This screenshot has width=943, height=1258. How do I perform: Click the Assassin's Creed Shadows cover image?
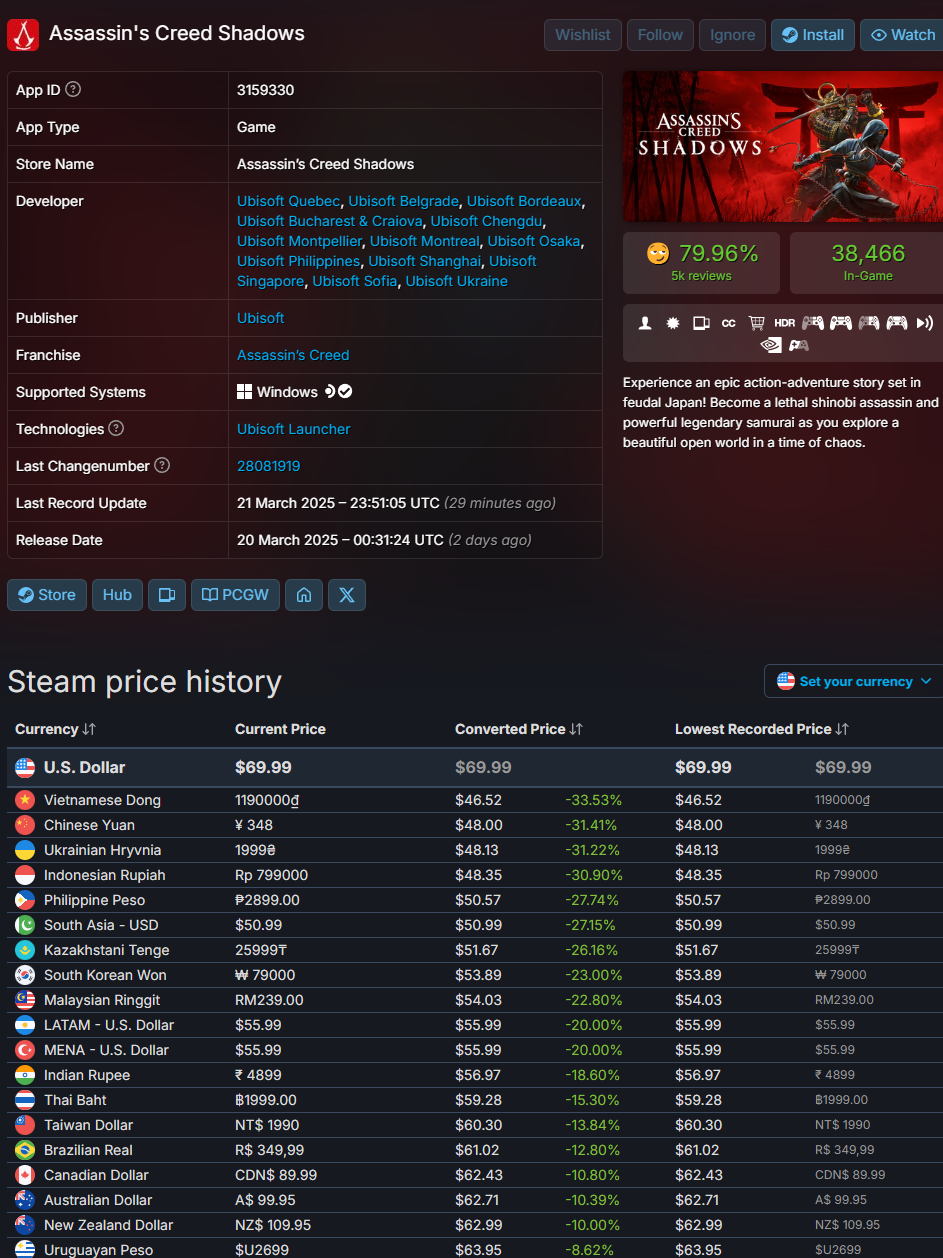[x=782, y=147]
